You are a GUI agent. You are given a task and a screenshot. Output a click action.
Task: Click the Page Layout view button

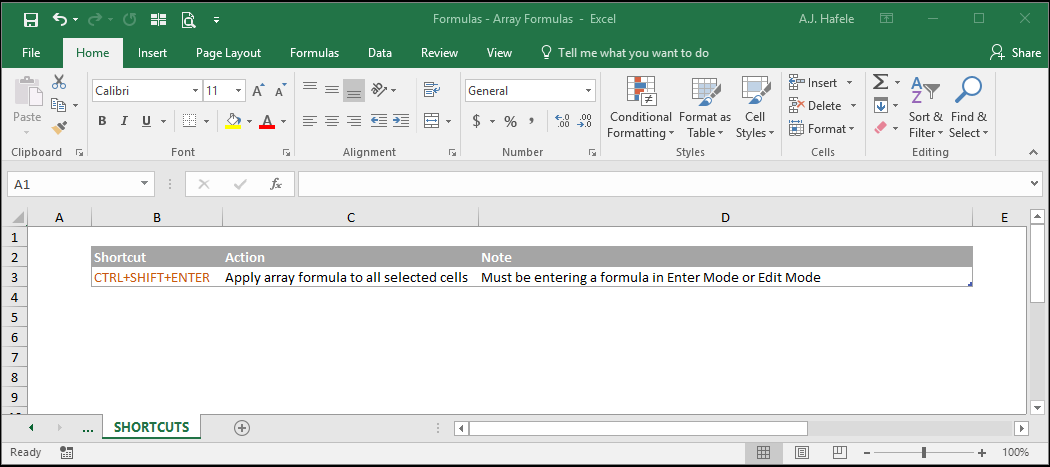[802, 452]
